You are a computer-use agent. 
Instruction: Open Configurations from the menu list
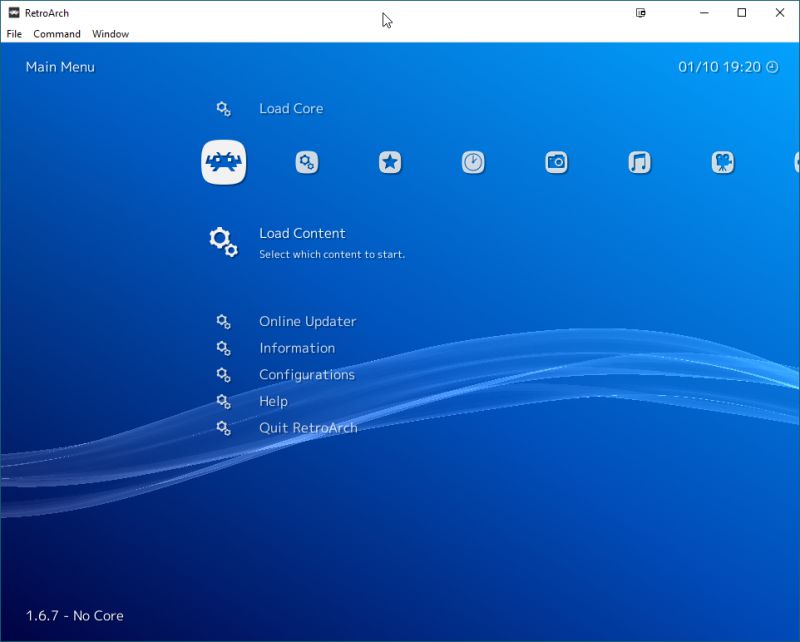coord(305,374)
